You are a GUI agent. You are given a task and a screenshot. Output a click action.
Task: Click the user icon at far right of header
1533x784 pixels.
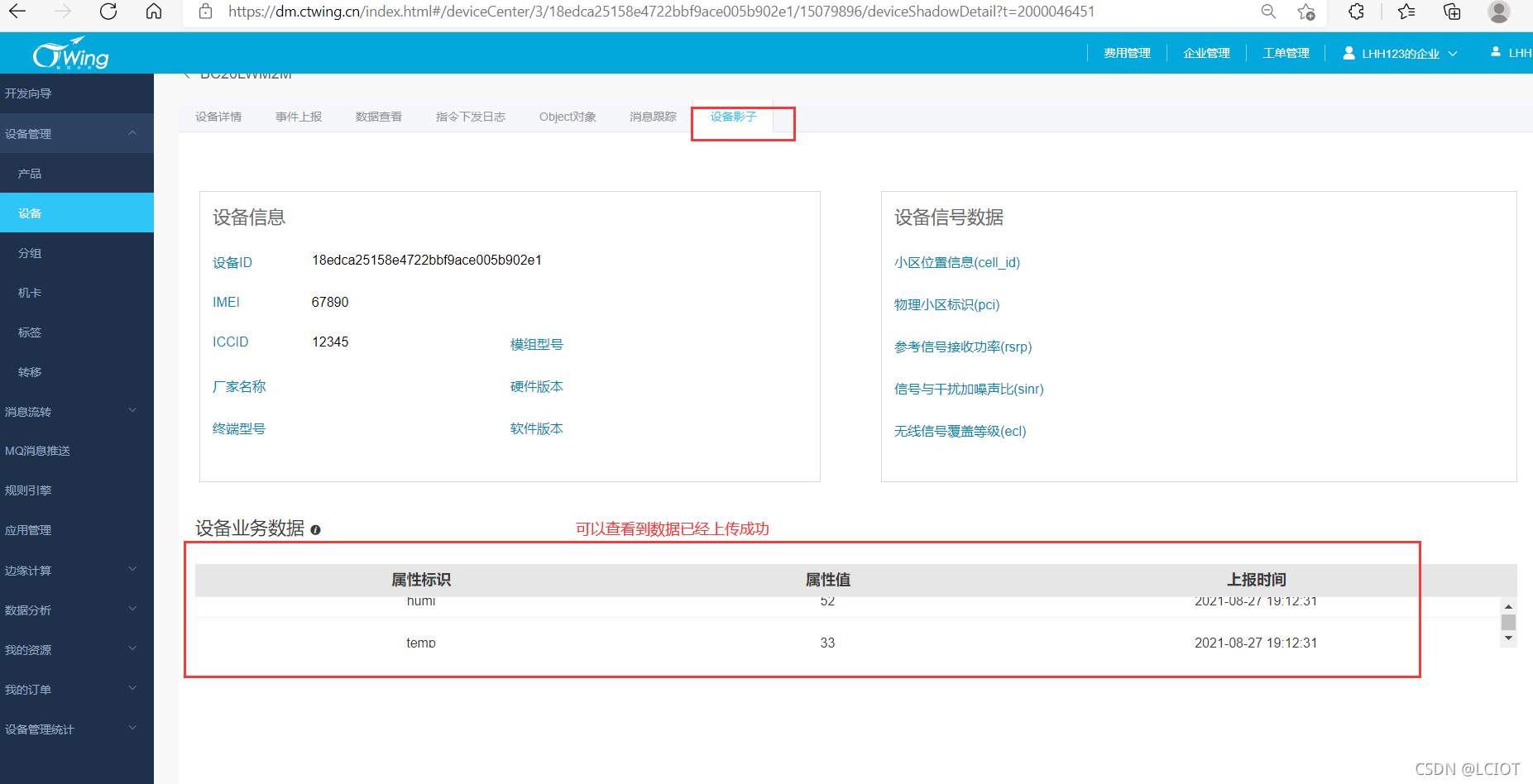[1496, 52]
